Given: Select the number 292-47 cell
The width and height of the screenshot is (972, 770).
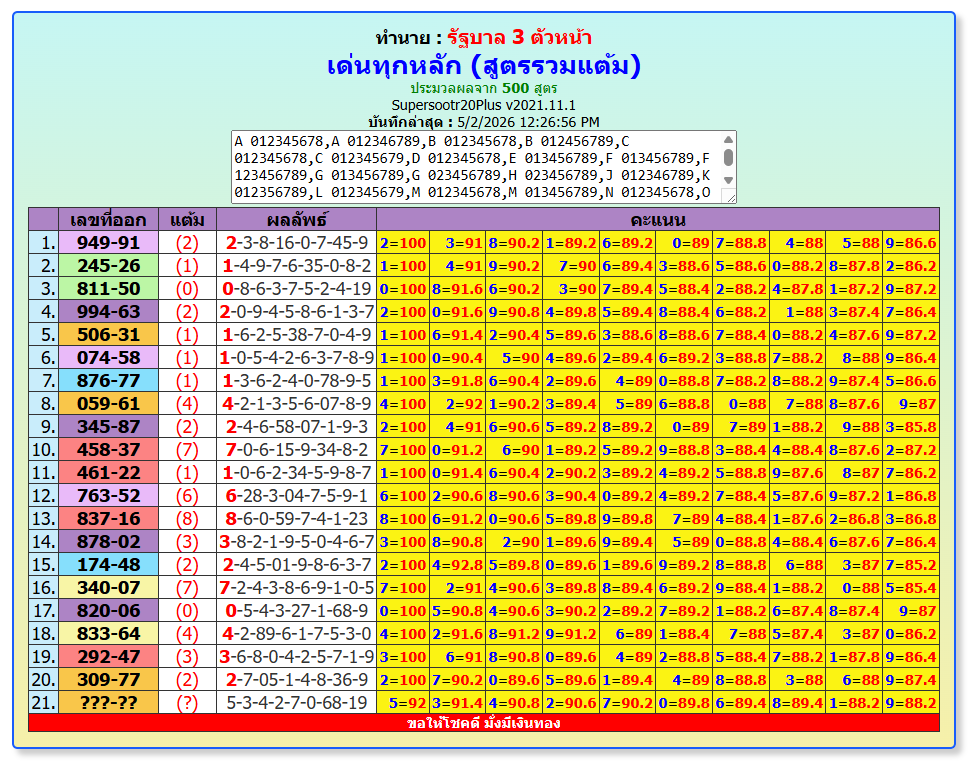Looking at the screenshot, I should (x=108, y=657).
